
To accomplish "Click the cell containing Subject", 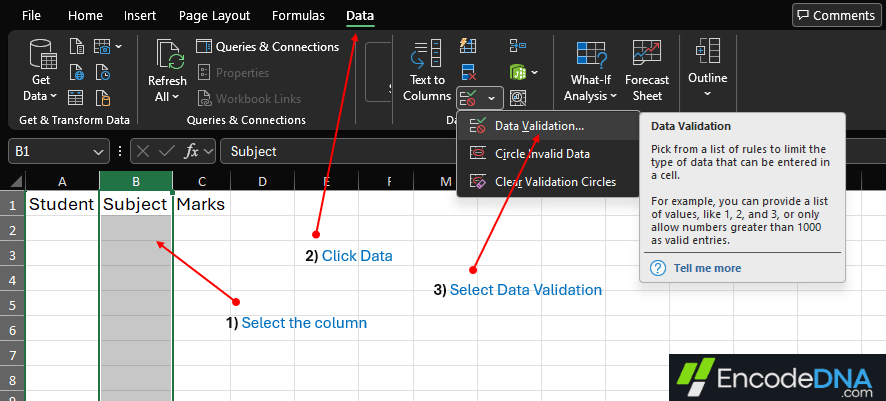I will (x=136, y=204).
